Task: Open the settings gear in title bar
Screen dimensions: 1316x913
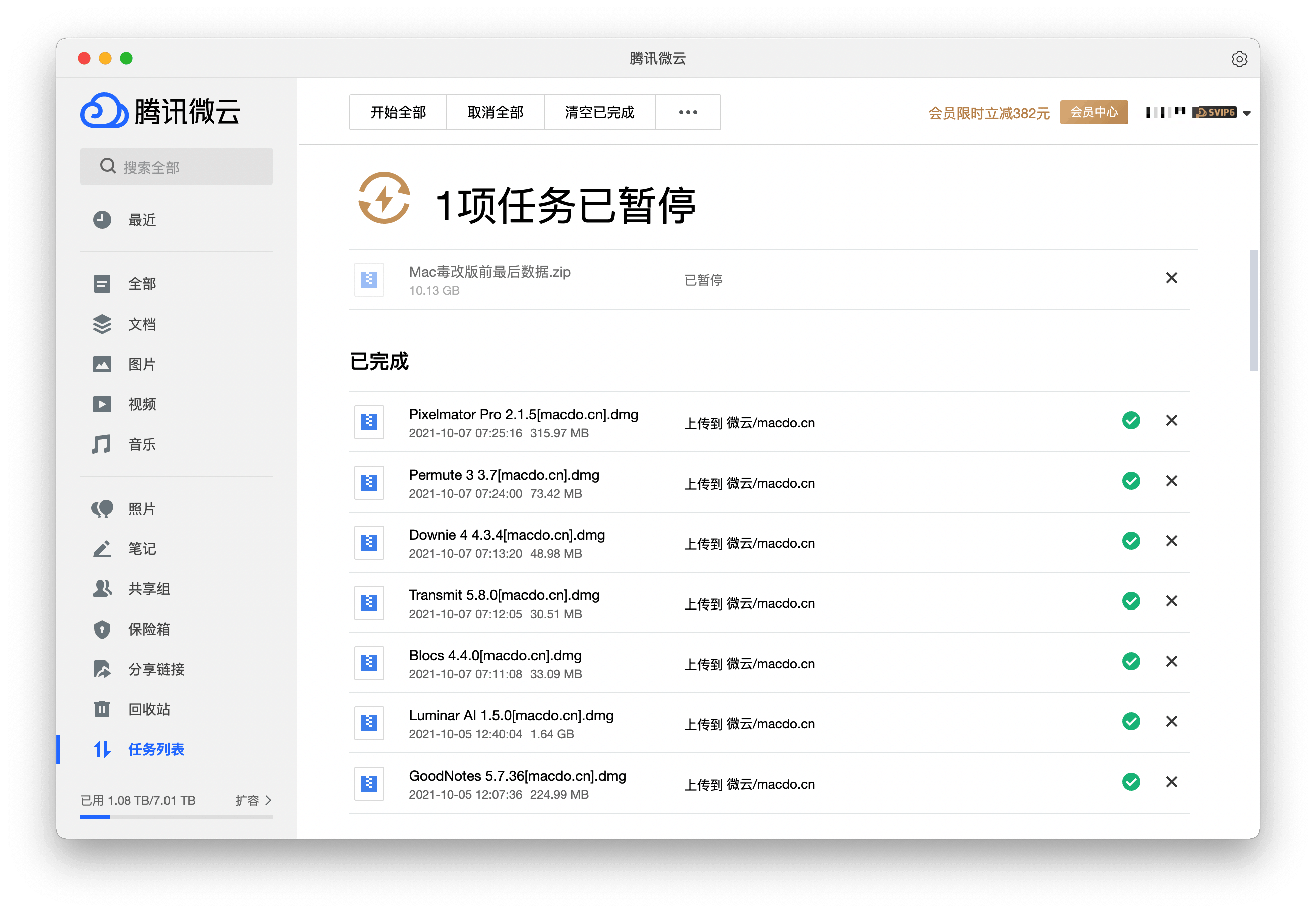Action: [x=1239, y=59]
